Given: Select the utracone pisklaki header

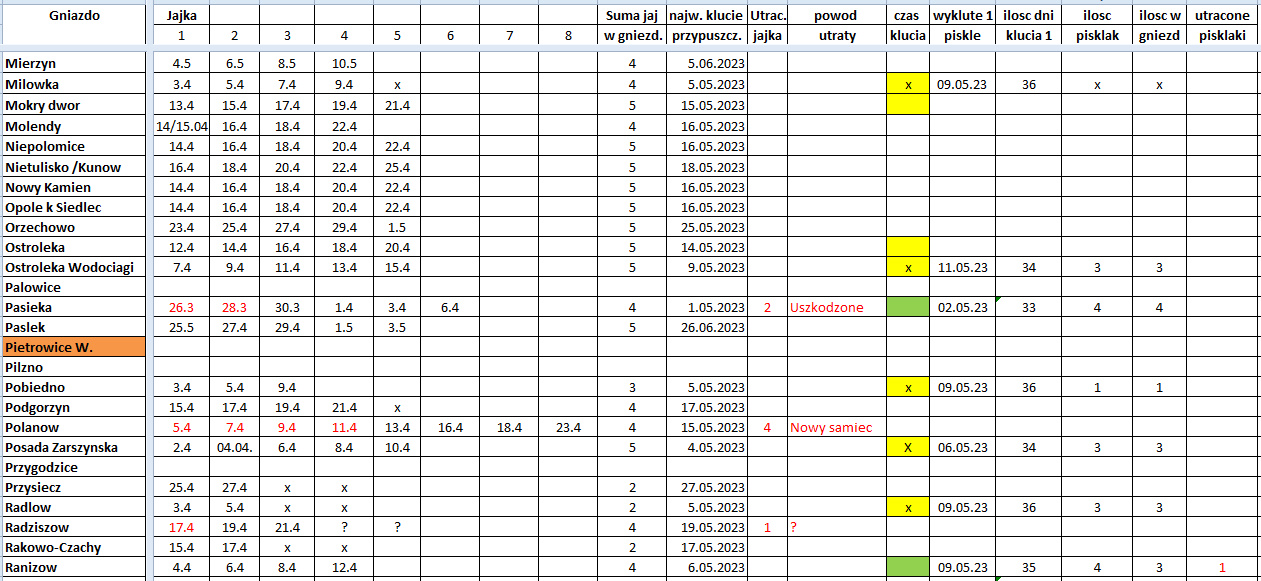Looking at the screenshot, I should click(x=1222, y=25).
